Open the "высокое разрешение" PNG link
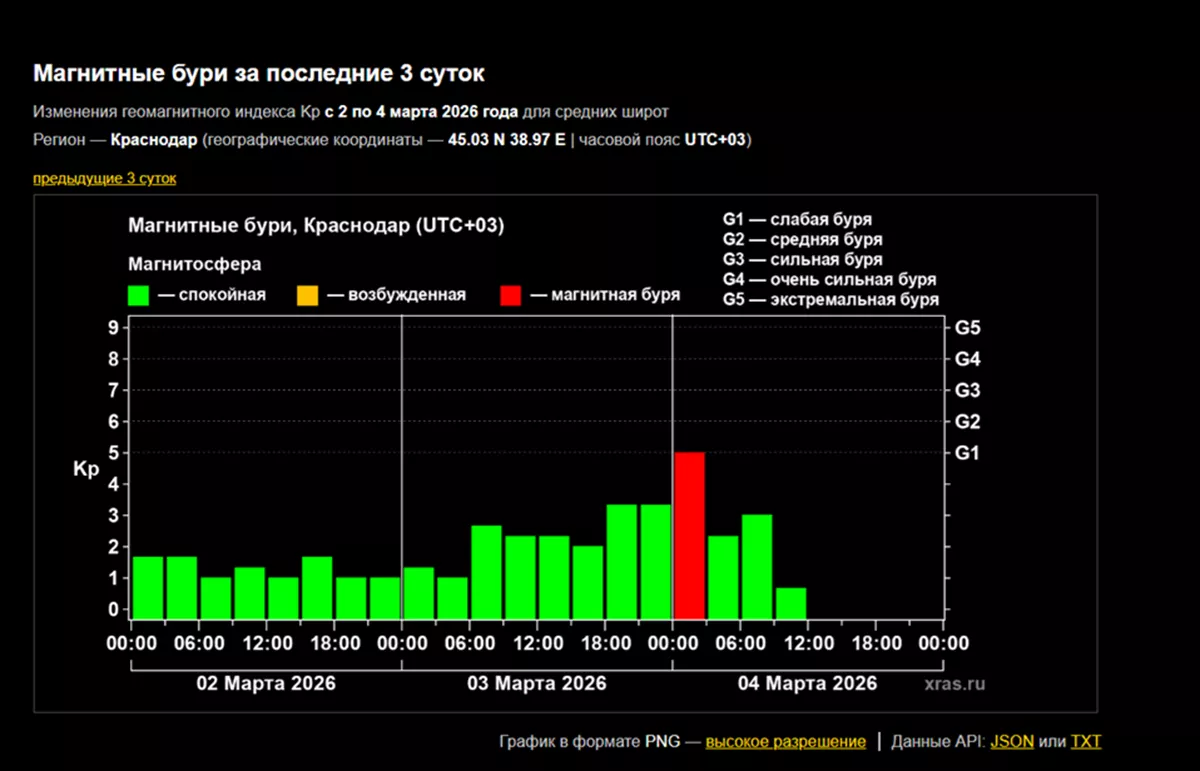The height and width of the screenshot is (771, 1200). 785,742
